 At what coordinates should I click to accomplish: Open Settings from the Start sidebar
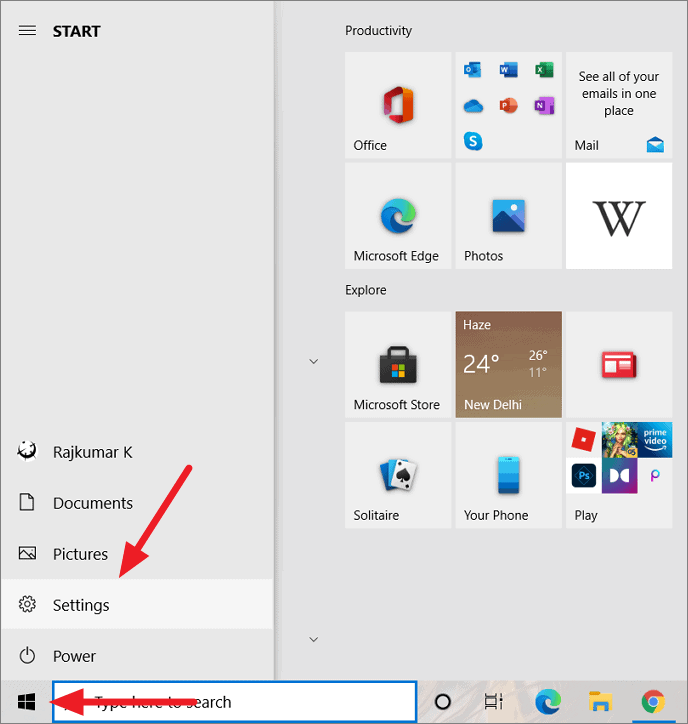pos(137,604)
